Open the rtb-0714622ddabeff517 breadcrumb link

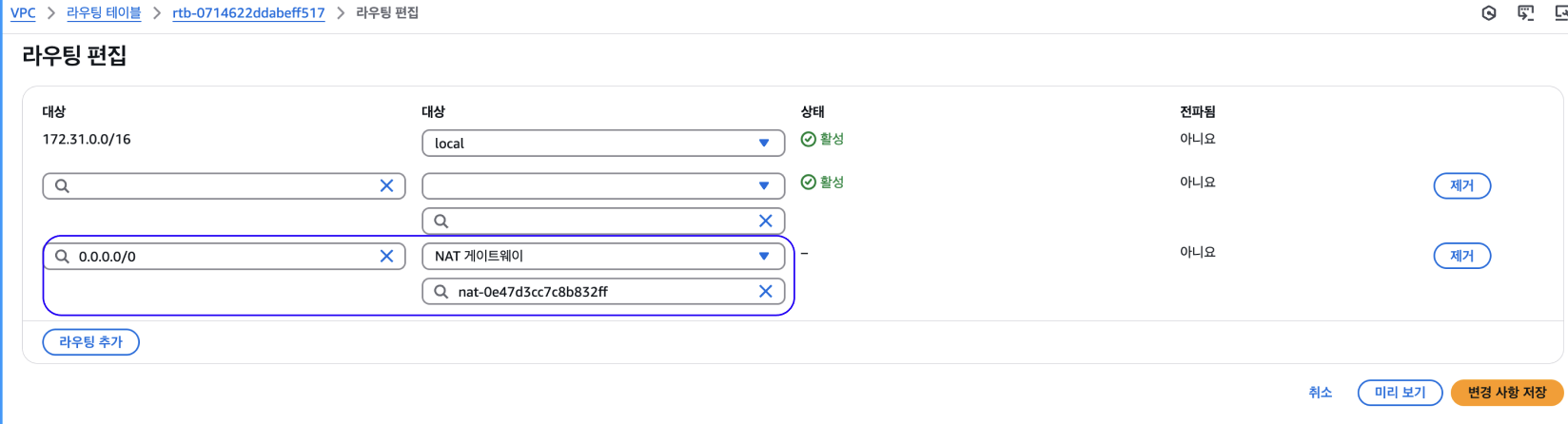click(x=248, y=13)
